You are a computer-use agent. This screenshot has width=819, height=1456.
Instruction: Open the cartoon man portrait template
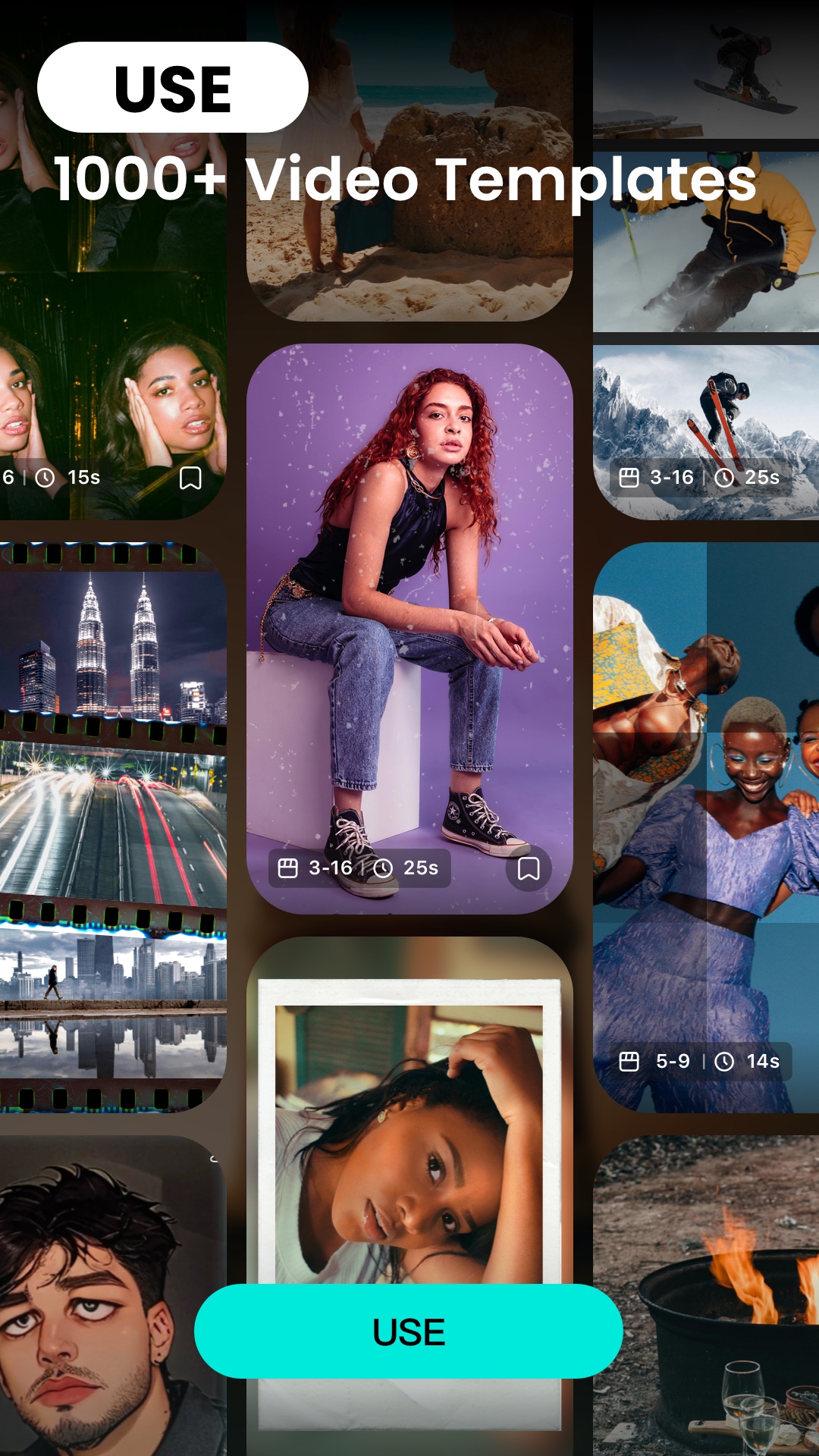click(113, 1295)
